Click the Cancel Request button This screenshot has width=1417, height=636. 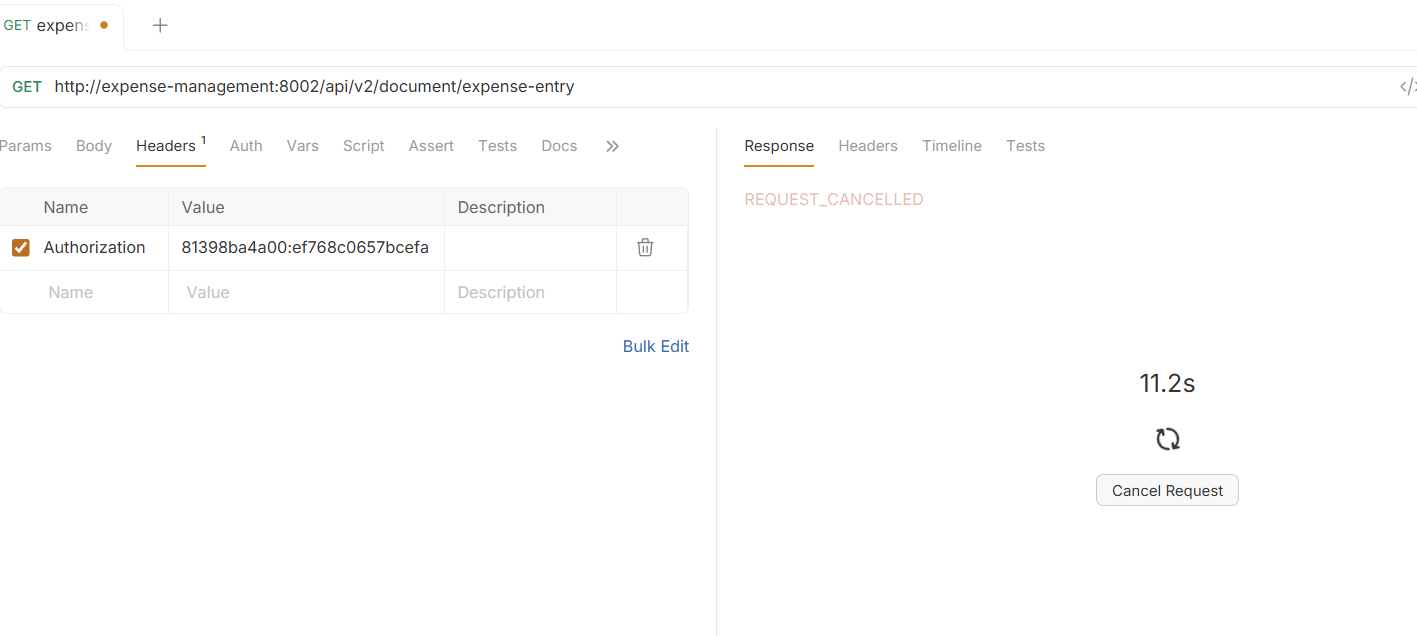1167,490
